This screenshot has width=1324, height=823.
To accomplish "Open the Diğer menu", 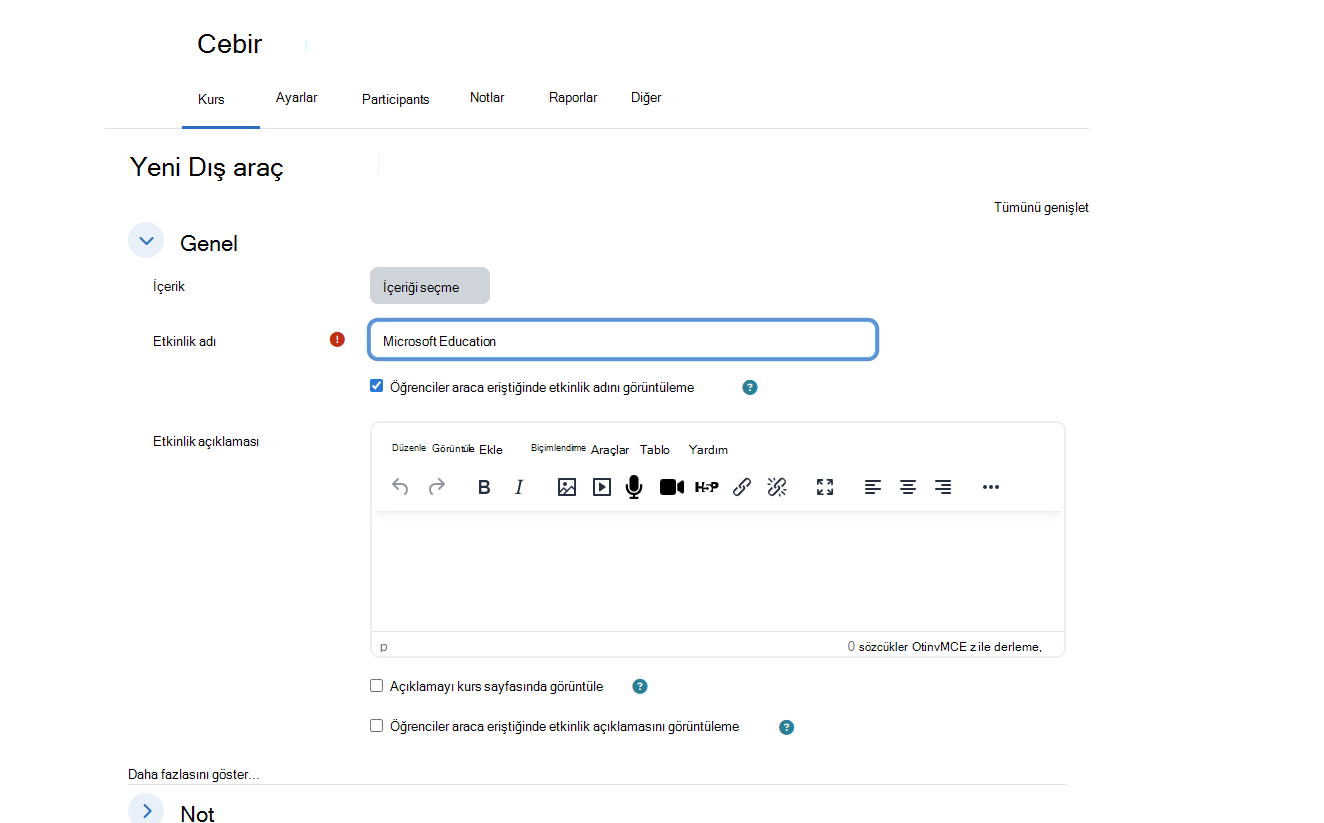I will pos(646,98).
